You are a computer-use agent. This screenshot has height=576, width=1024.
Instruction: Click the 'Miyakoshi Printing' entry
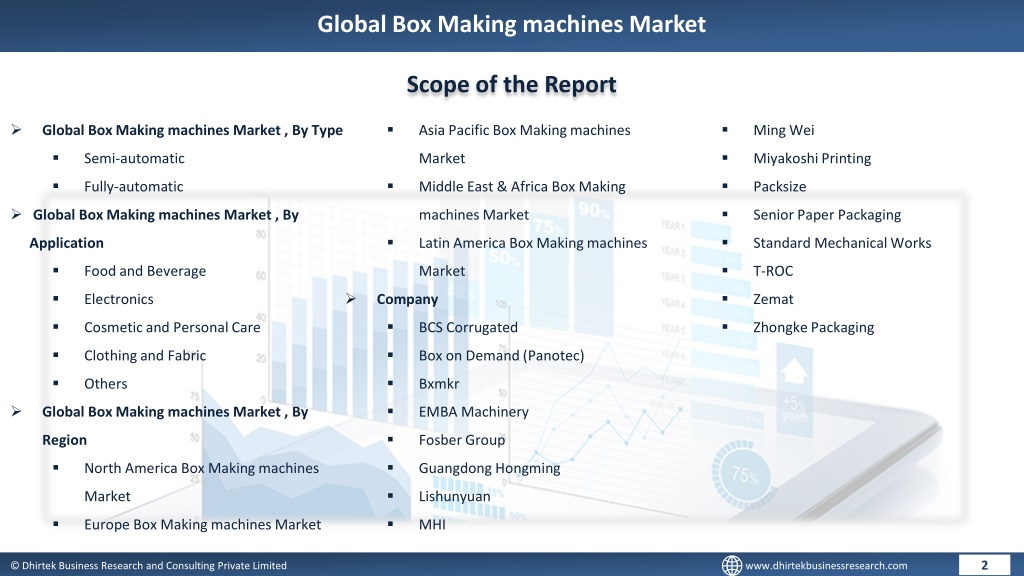[x=812, y=158]
